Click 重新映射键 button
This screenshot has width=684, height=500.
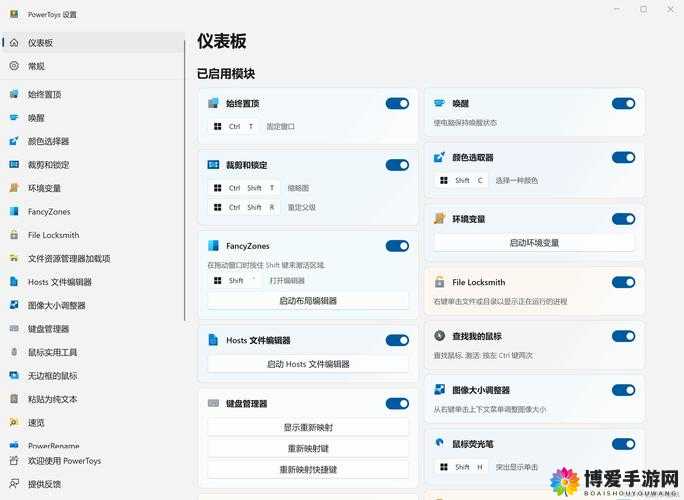pyautogui.click(x=308, y=449)
